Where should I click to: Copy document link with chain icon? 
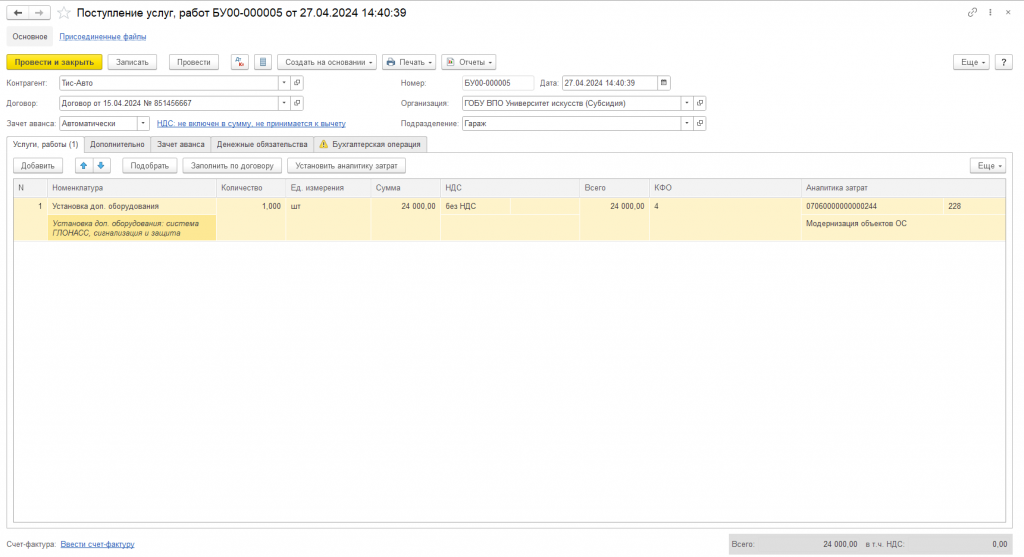(972, 12)
